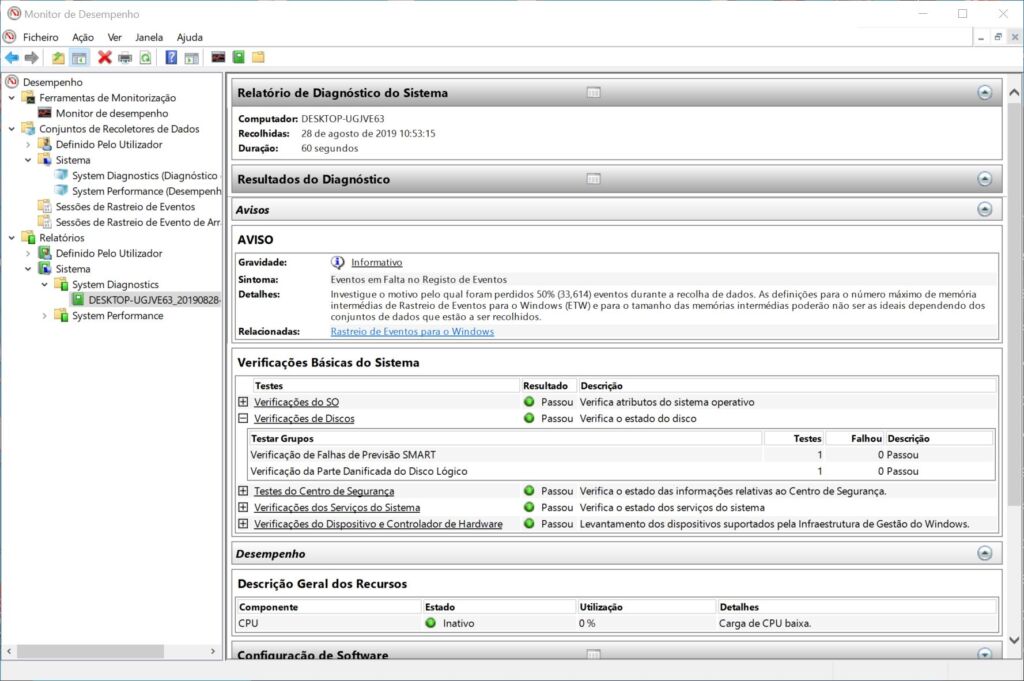
Task: Click the red X delete toolbar icon
Action: 104,58
